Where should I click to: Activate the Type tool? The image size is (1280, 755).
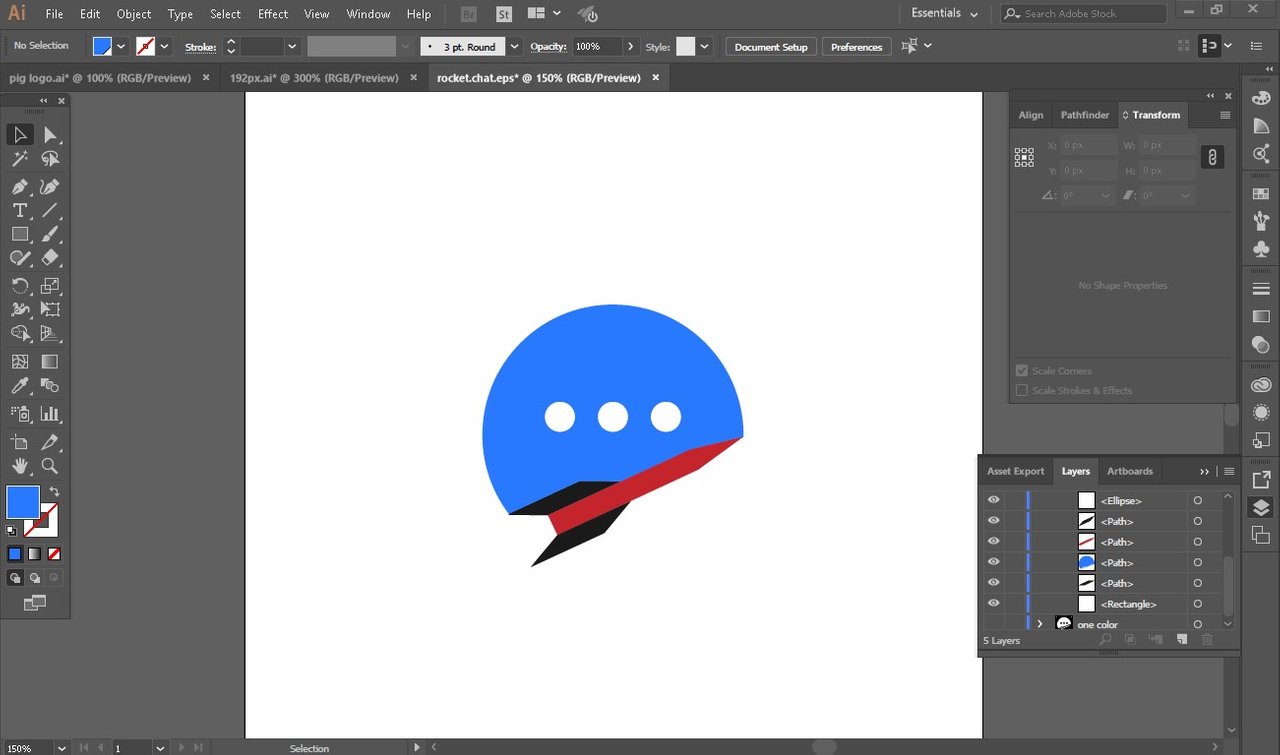(20, 210)
